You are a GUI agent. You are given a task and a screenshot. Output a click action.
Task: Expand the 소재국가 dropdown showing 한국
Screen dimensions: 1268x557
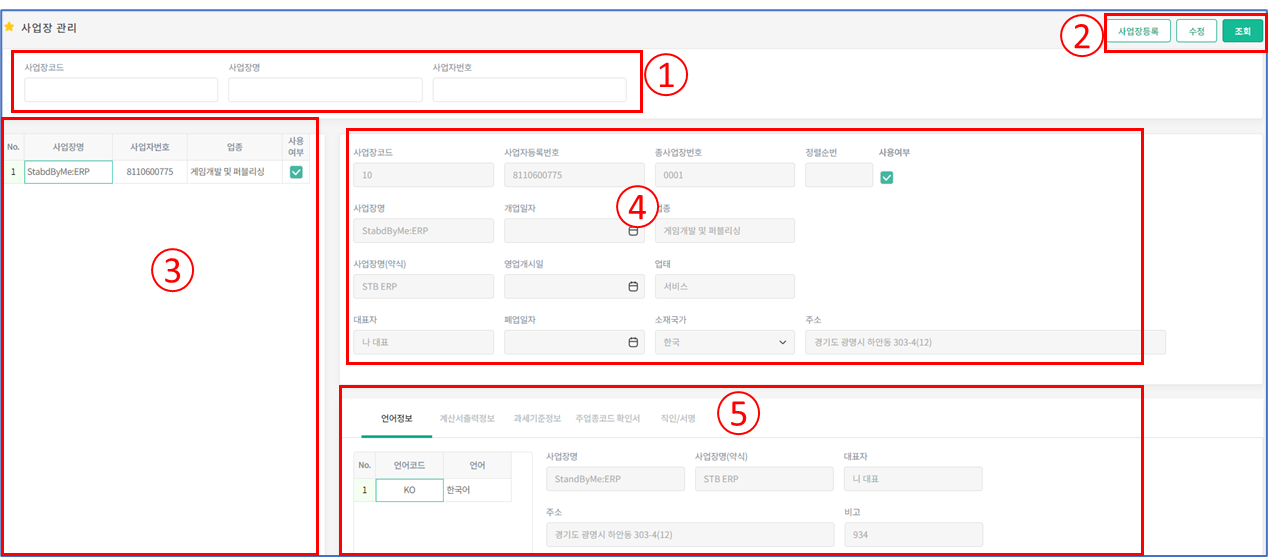click(724, 342)
